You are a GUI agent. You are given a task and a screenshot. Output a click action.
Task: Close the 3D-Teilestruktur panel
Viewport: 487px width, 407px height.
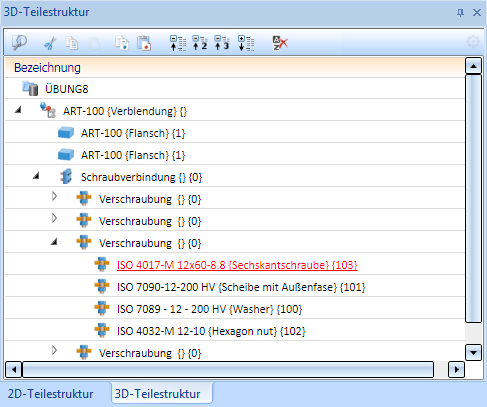(x=477, y=13)
